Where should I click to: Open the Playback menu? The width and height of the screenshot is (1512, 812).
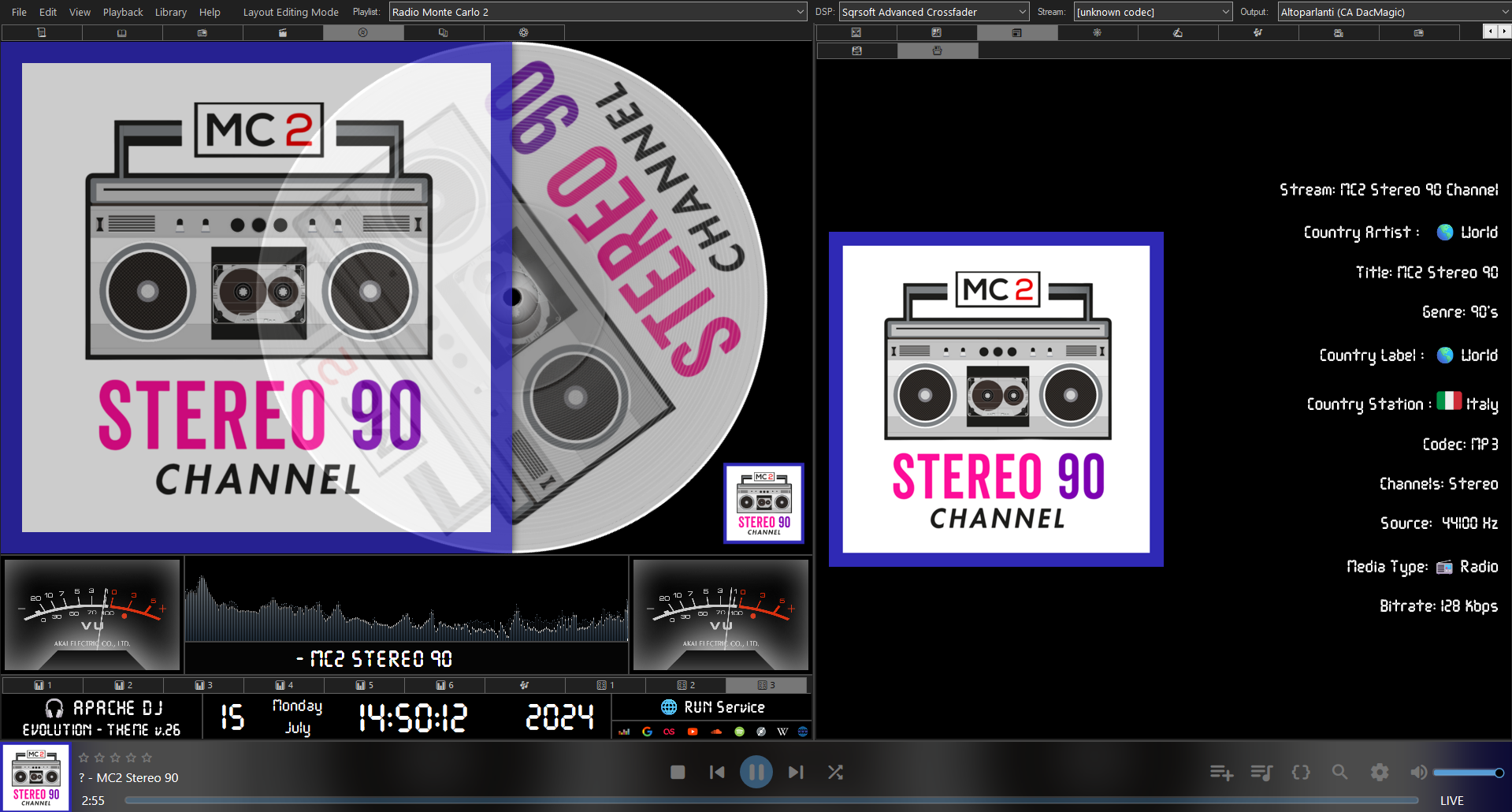[x=123, y=12]
